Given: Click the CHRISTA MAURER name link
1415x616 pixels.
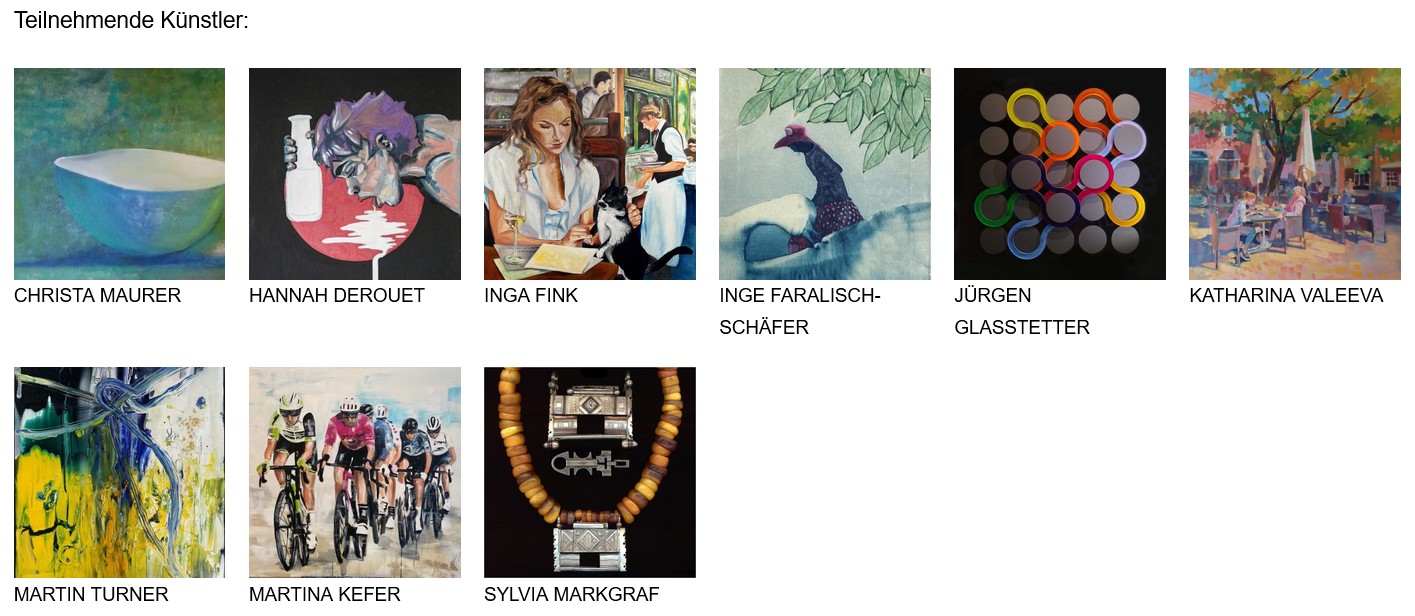Looking at the screenshot, I should (x=97, y=296).
